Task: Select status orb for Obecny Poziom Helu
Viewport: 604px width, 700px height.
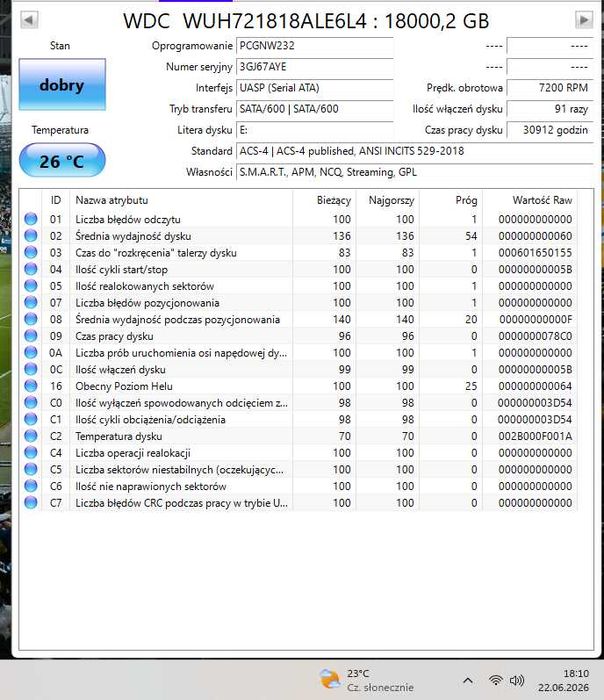Action: pyautogui.click(x=31, y=386)
